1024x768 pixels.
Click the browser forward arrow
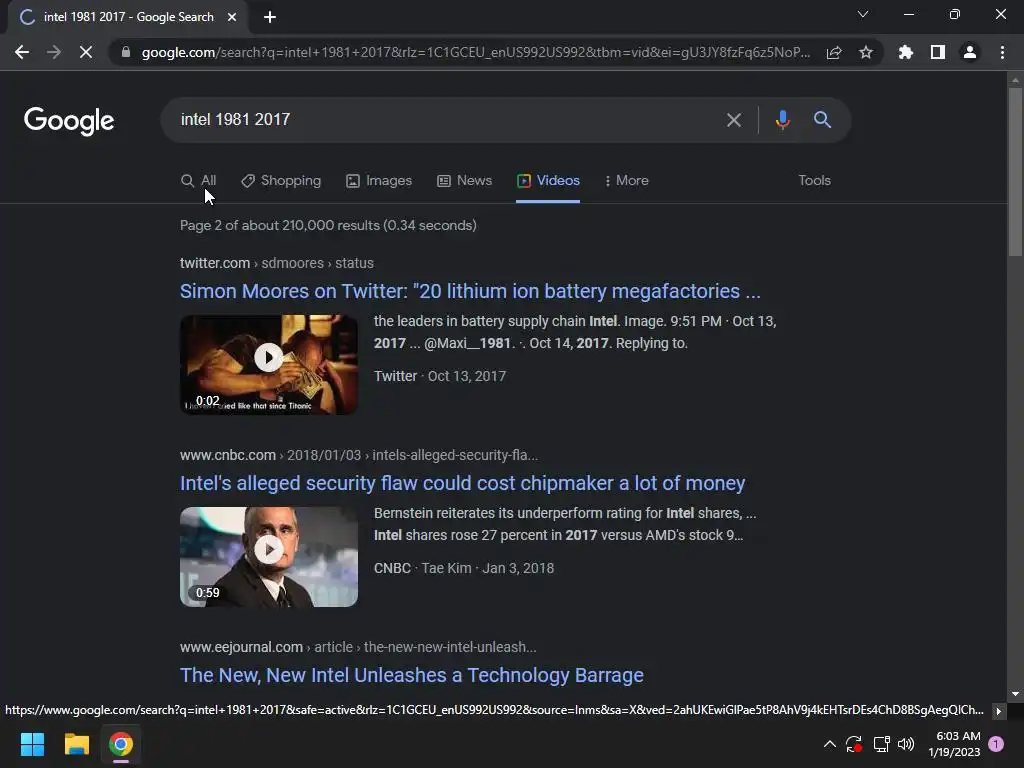[54, 52]
